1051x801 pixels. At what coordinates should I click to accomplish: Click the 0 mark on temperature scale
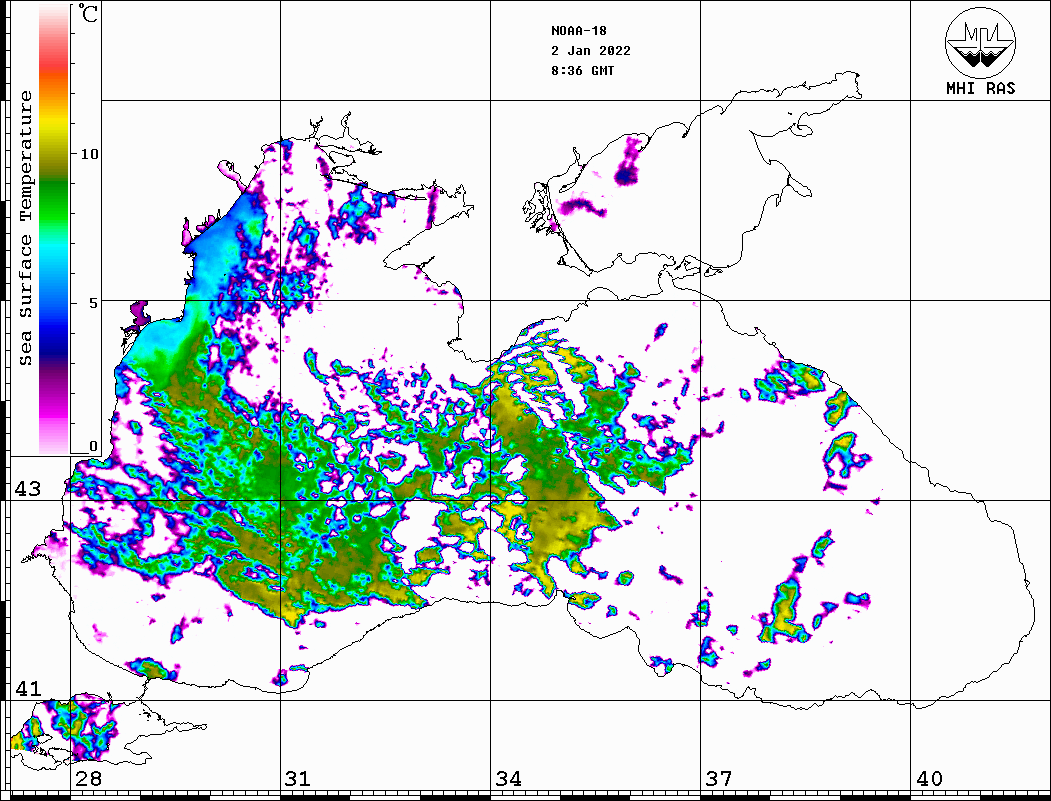(93, 446)
